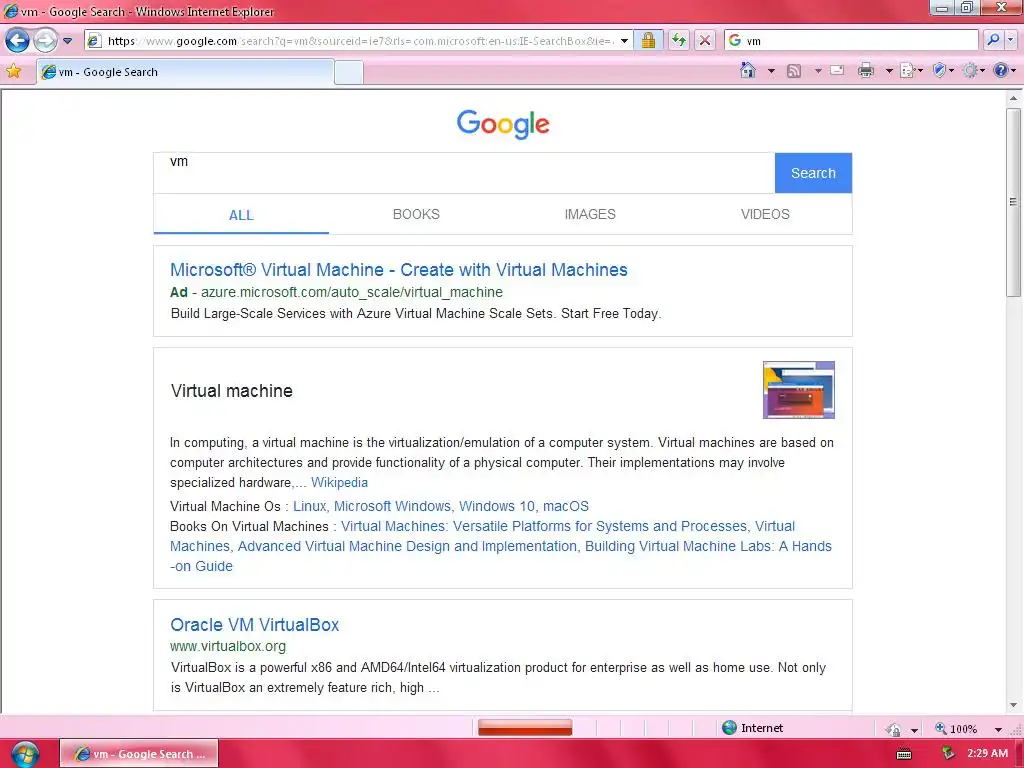Go back with the IE Back arrow
The width and height of the screenshot is (1024, 768).
tap(18, 40)
